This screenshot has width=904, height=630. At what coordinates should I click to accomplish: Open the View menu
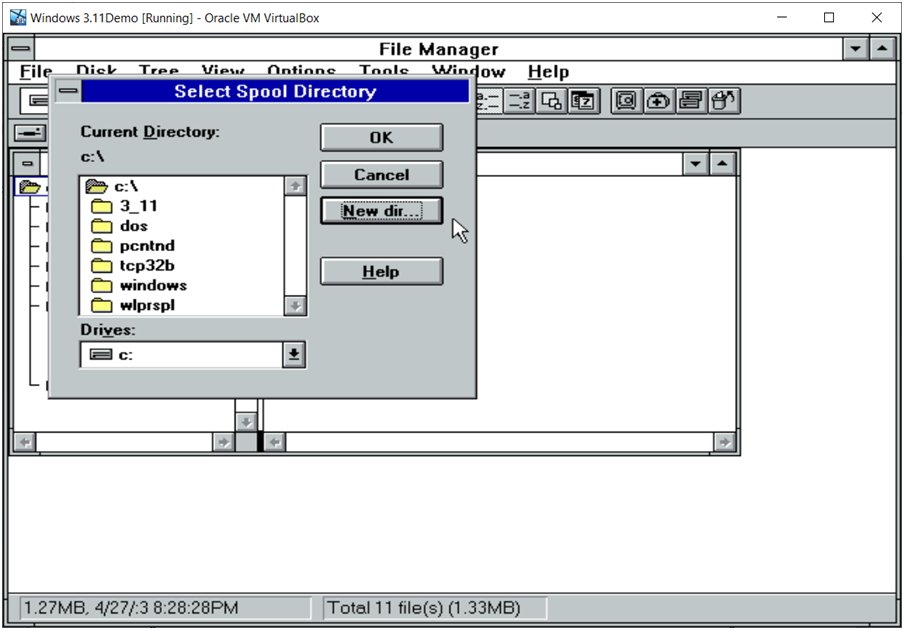point(223,71)
